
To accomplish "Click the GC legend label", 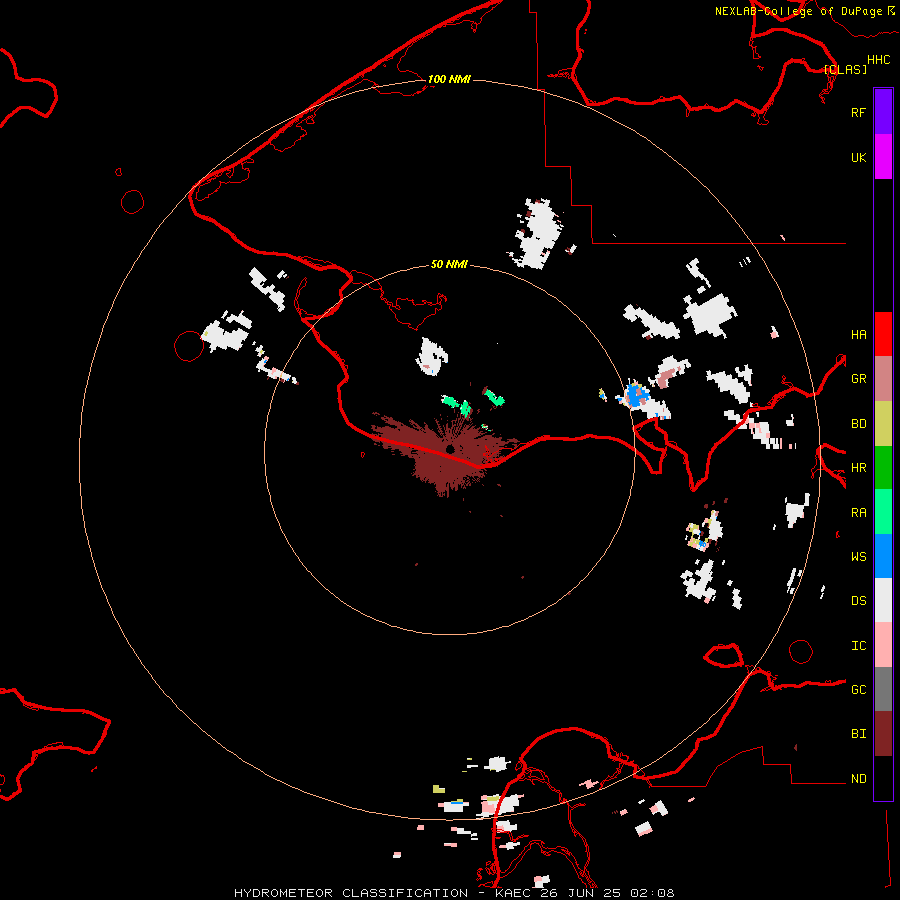I will (x=858, y=690).
